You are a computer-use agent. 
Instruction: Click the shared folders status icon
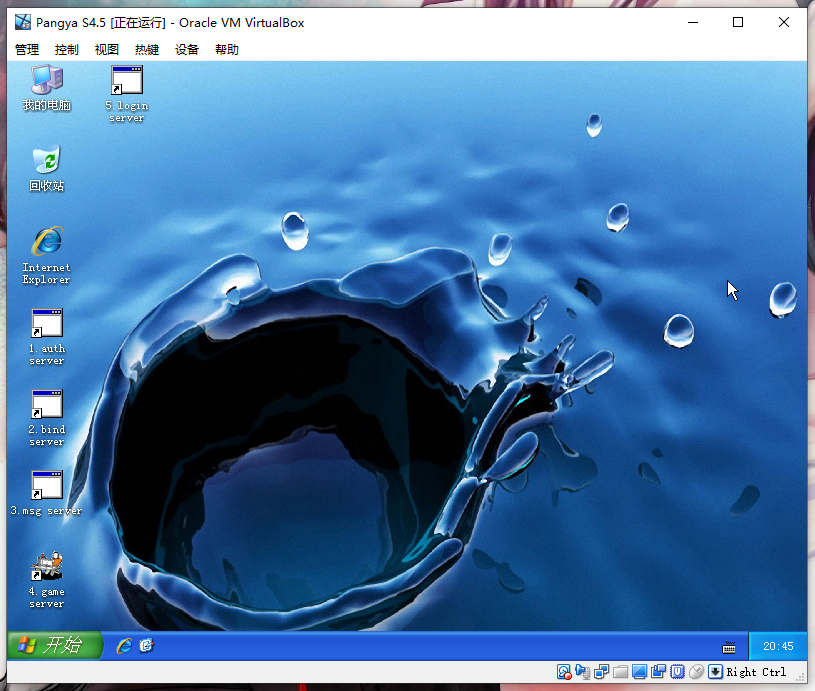[x=620, y=672]
